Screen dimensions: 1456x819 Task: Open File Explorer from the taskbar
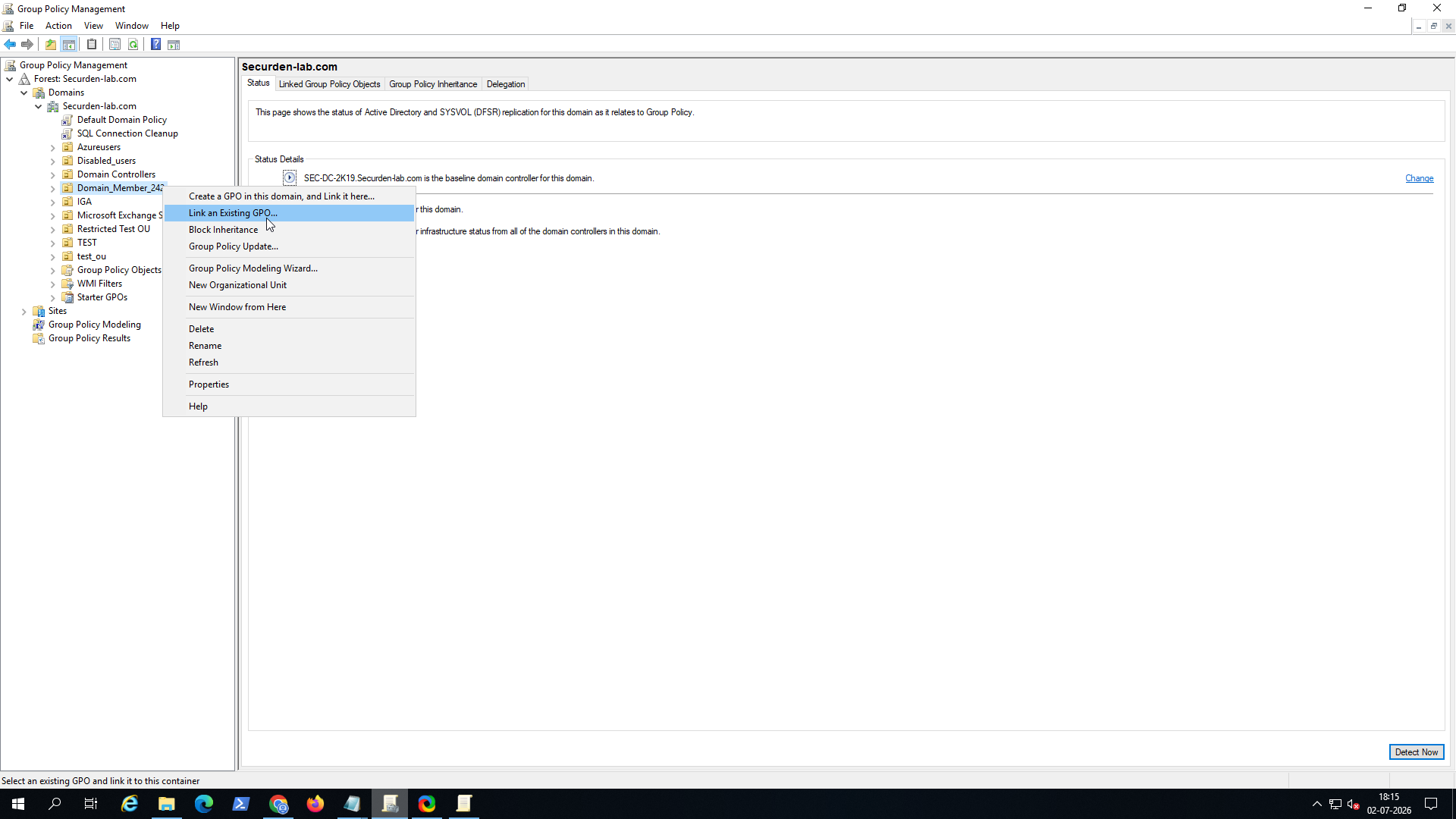coord(167,804)
